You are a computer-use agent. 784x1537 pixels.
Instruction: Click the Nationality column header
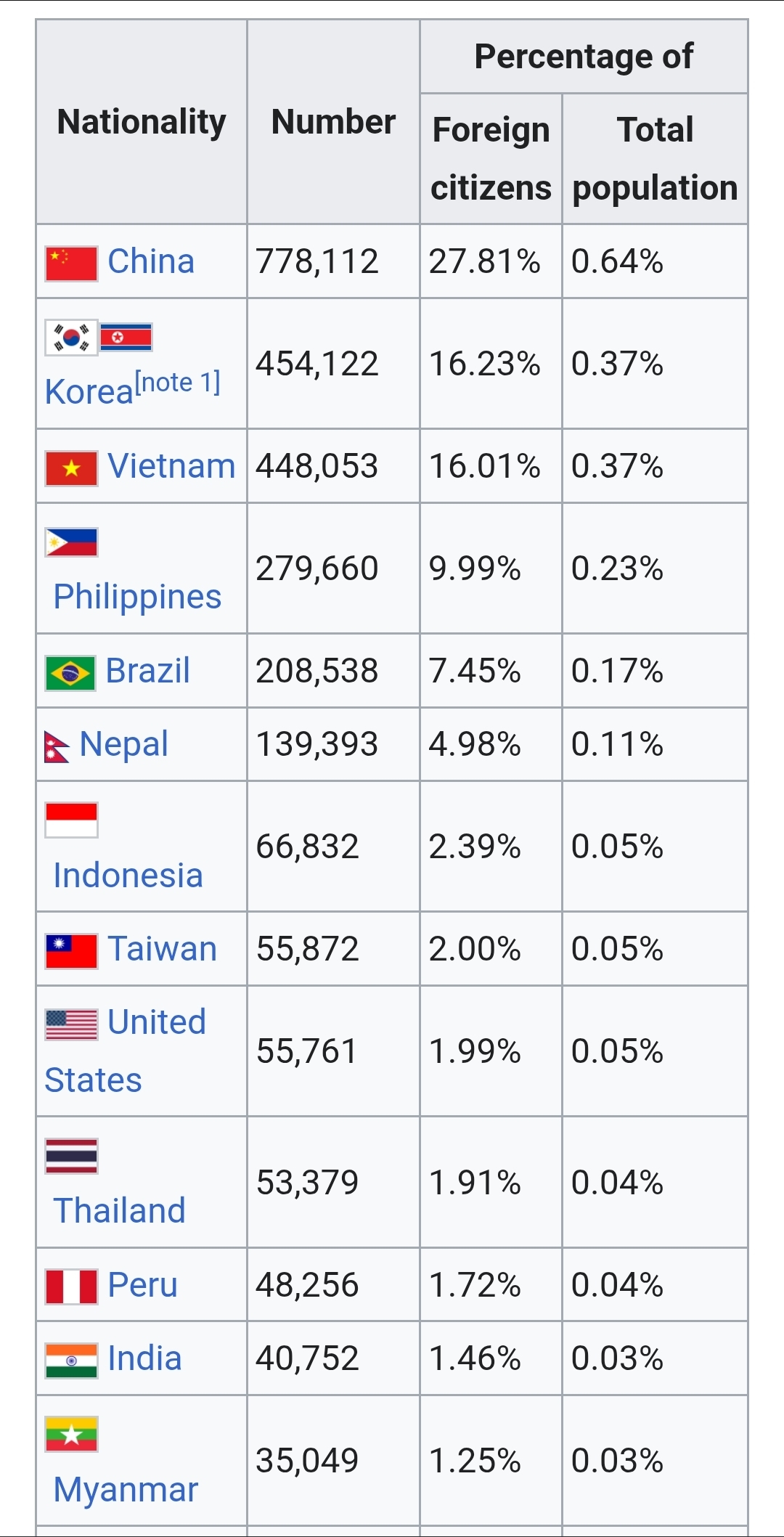click(x=142, y=122)
